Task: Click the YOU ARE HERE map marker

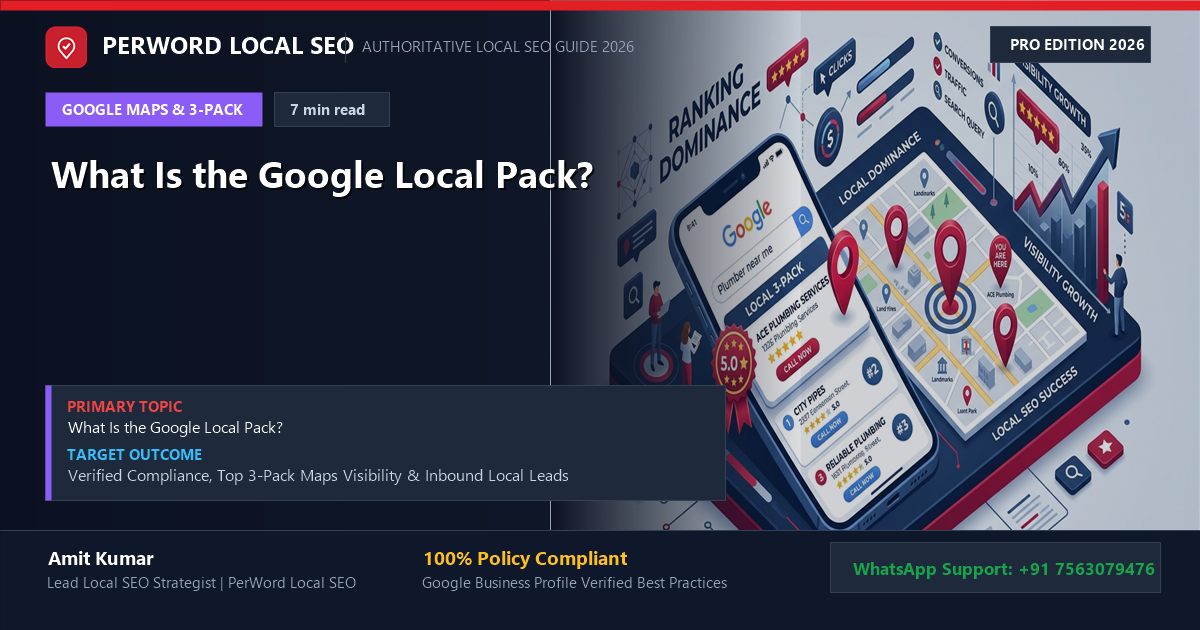Action: click(1000, 262)
